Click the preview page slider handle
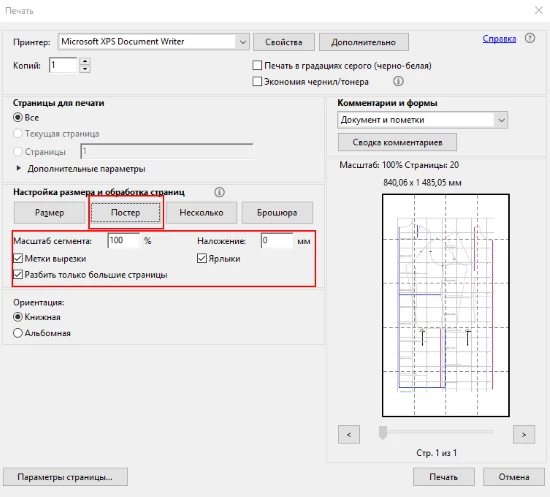This screenshot has width=550, height=497. [x=383, y=432]
